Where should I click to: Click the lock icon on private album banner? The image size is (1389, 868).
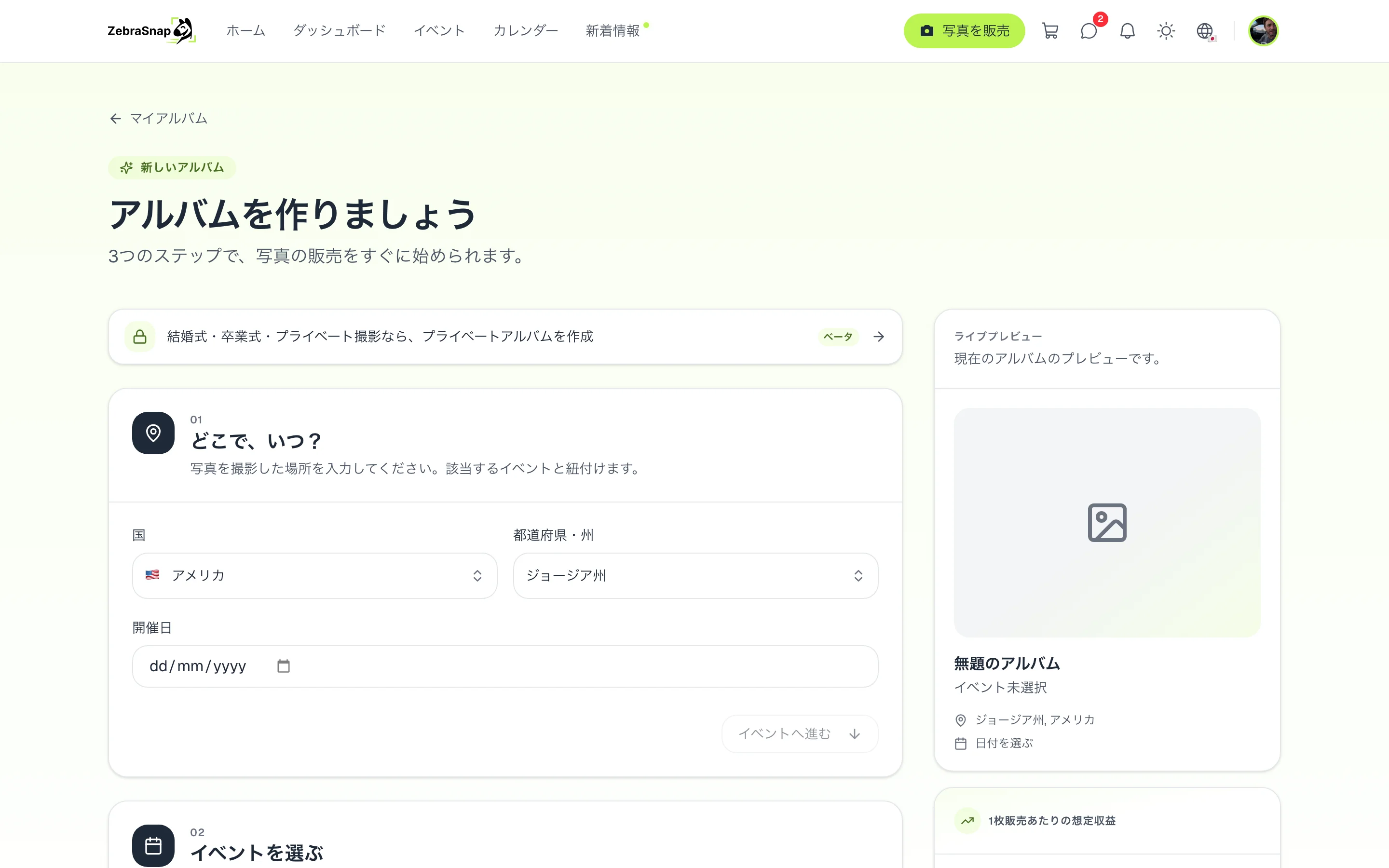tap(140, 337)
